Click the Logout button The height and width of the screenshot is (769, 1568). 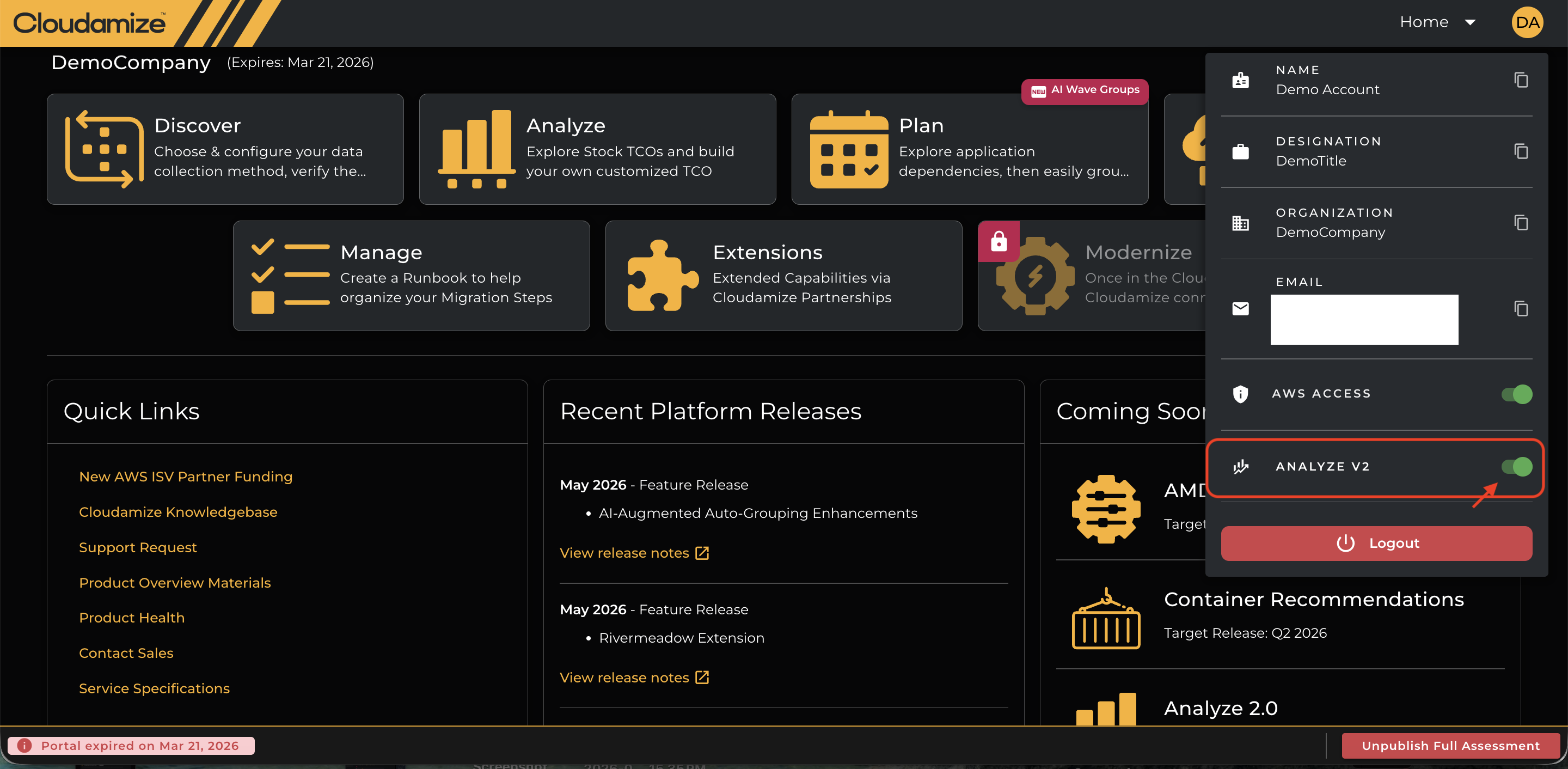click(x=1376, y=543)
